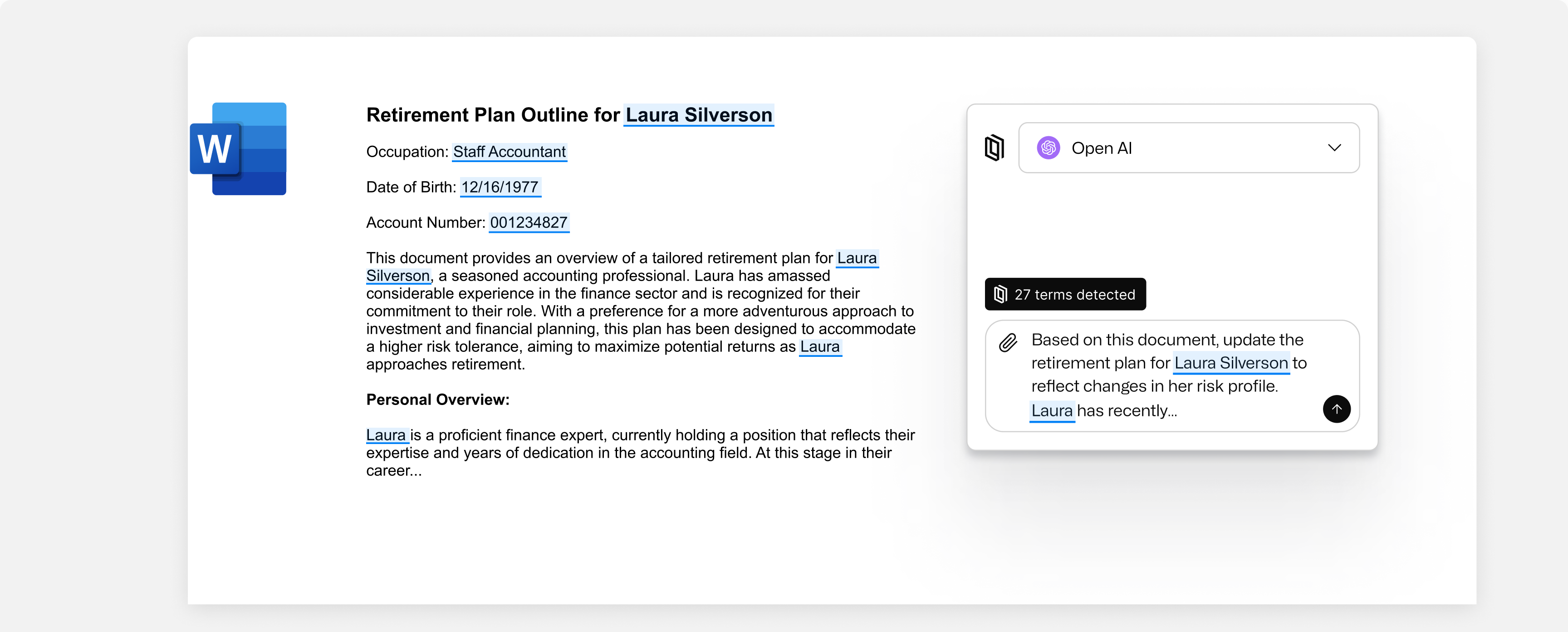The image size is (1568, 632).
Task: Click the highlighted Silverson in the overview paragraph
Action: click(397, 276)
